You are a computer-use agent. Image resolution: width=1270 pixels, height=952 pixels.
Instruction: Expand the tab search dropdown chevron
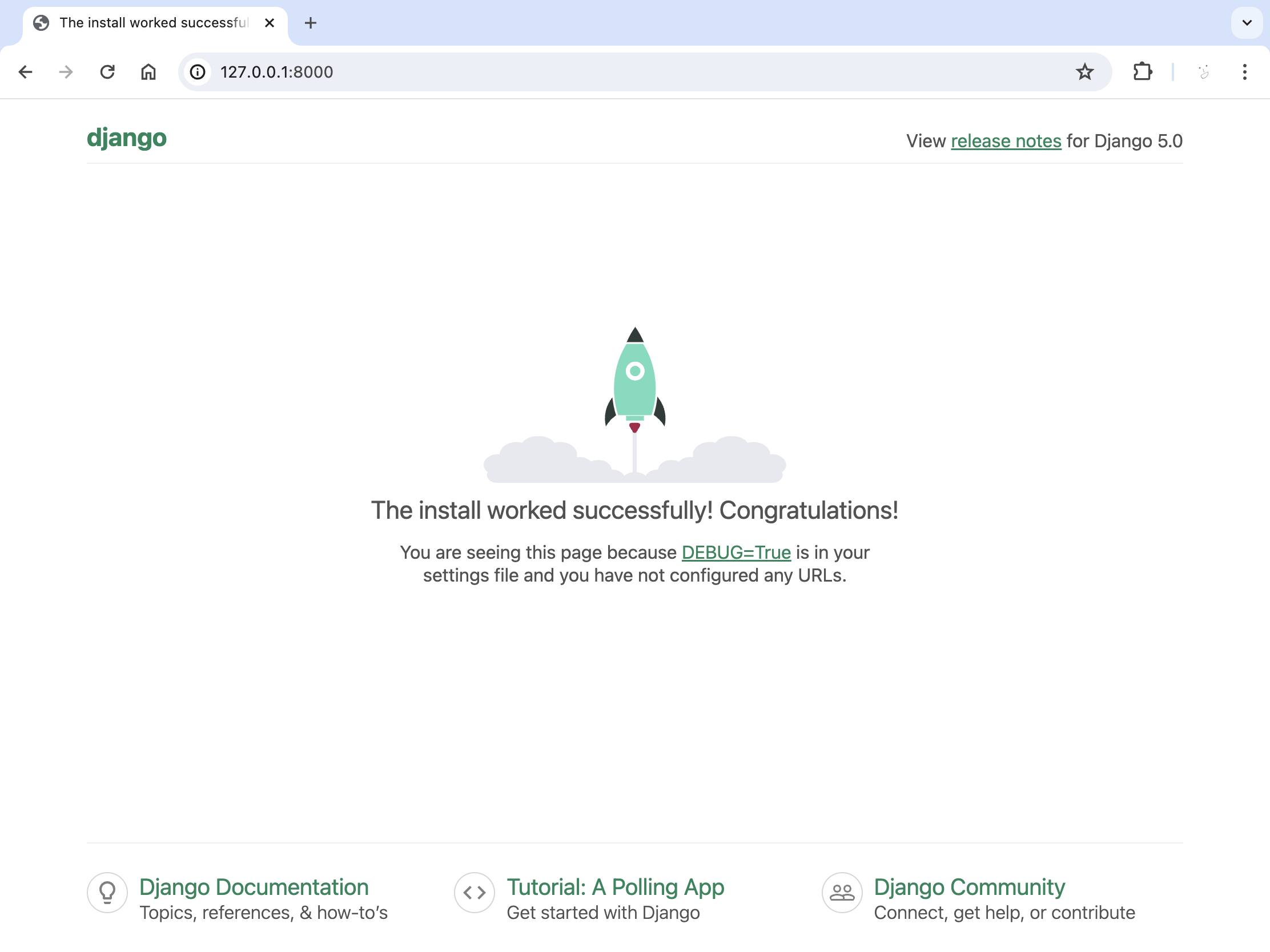pos(1247,23)
